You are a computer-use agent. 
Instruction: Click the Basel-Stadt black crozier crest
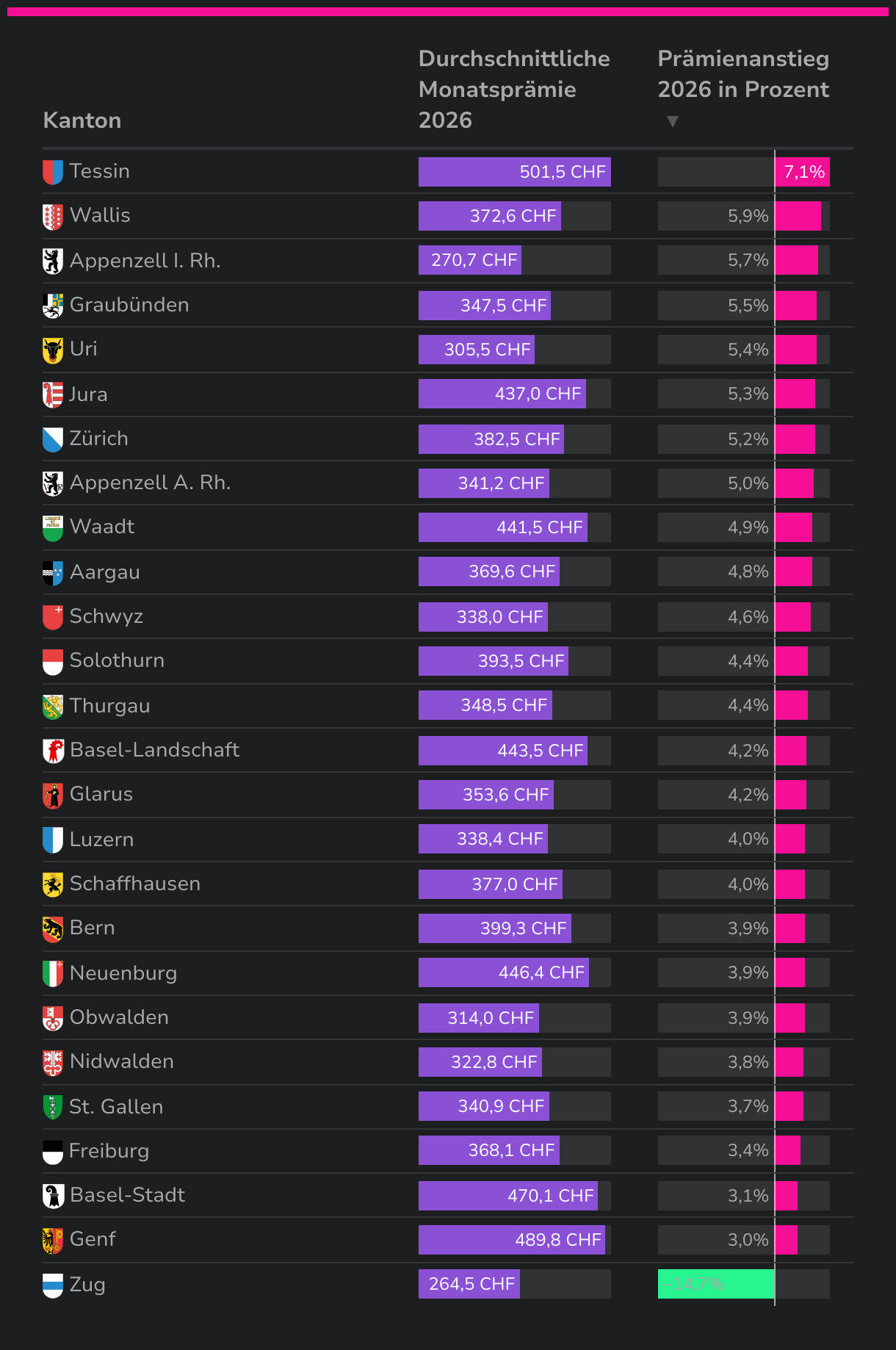tap(53, 1196)
